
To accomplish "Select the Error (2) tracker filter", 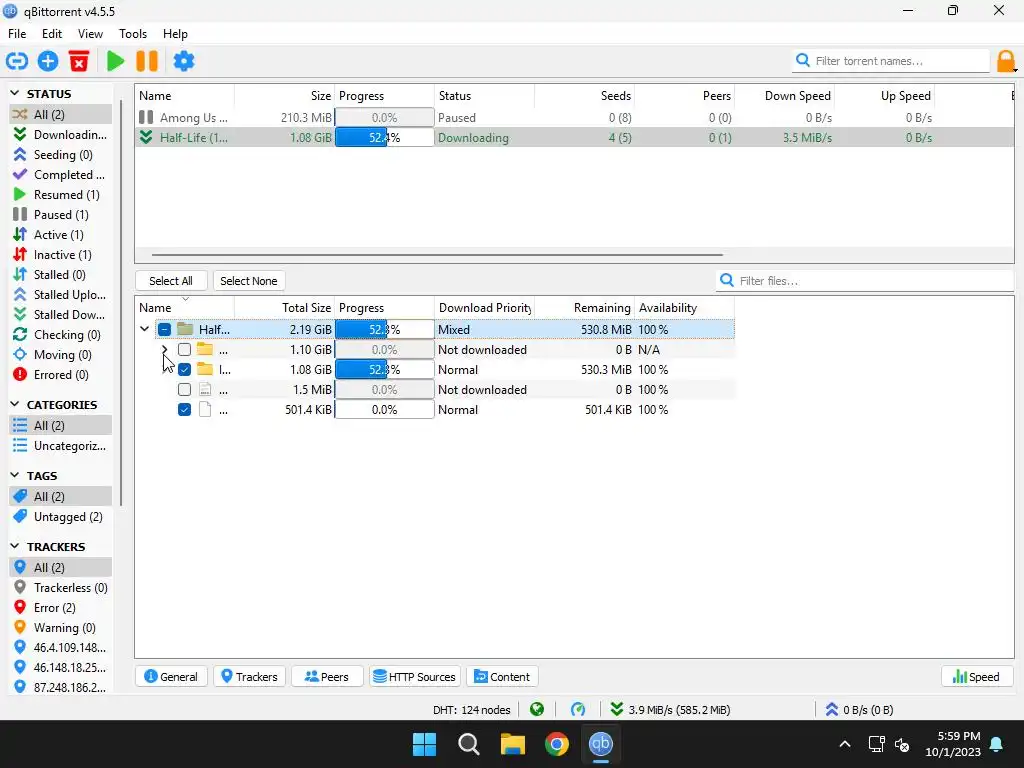I will (61, 608).
